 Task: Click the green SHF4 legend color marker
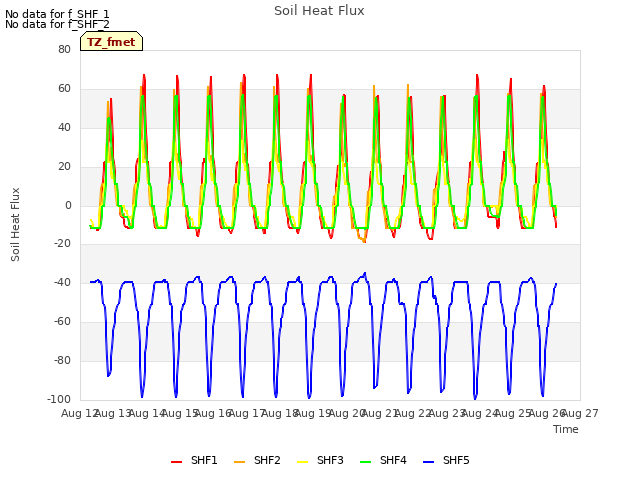365,462
